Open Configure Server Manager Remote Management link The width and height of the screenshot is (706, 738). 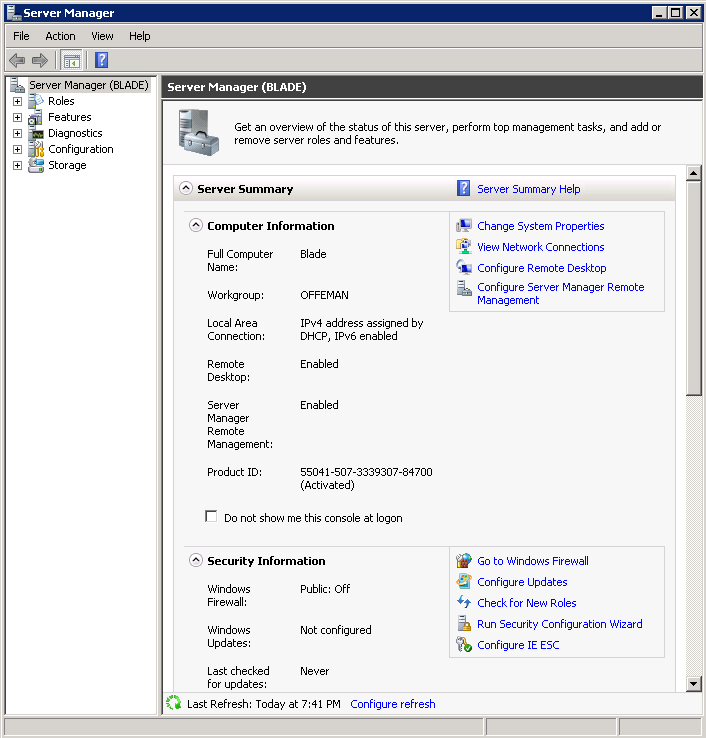[561, 293]
